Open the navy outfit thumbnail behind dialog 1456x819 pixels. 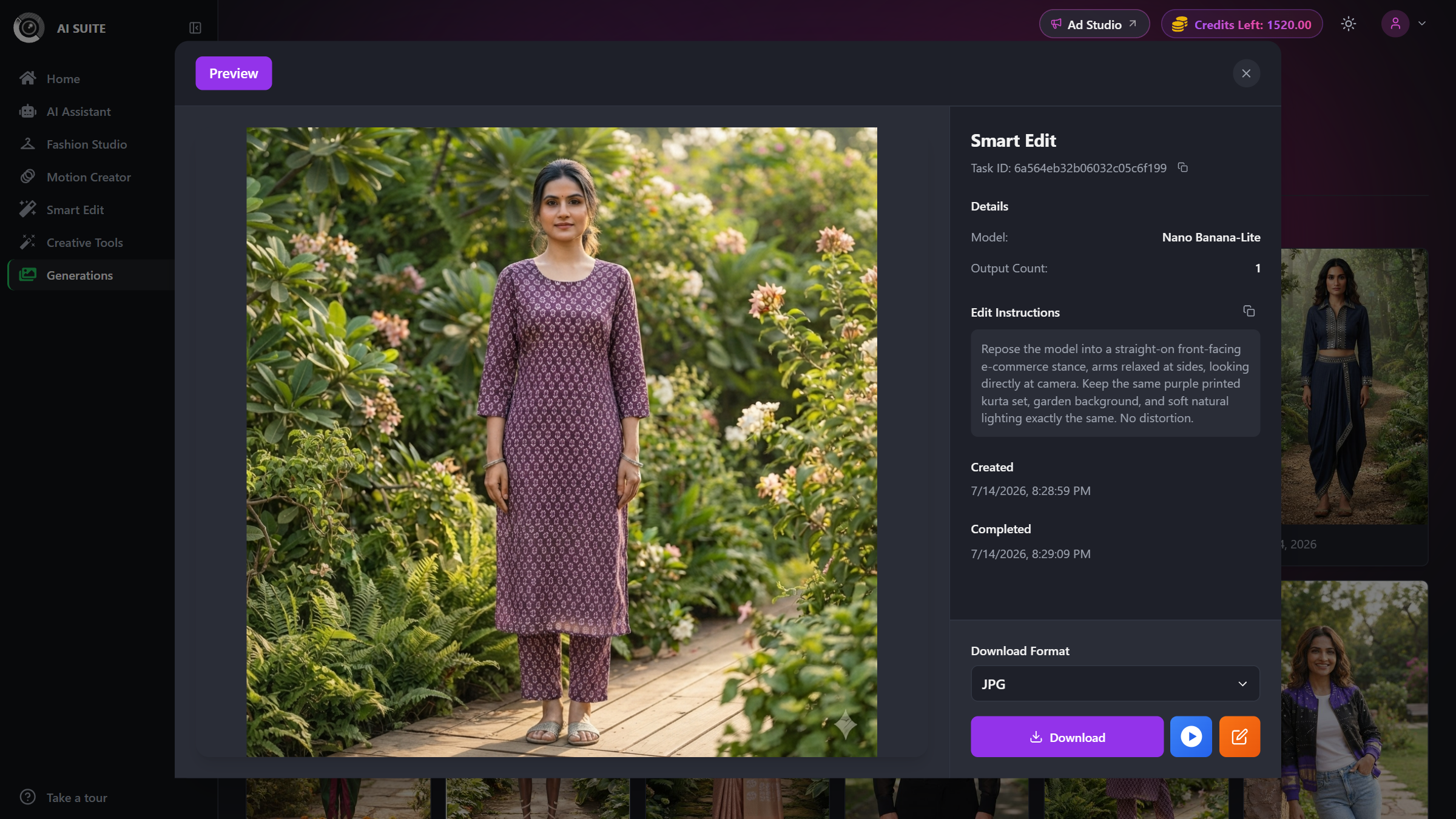(1355, 387)
